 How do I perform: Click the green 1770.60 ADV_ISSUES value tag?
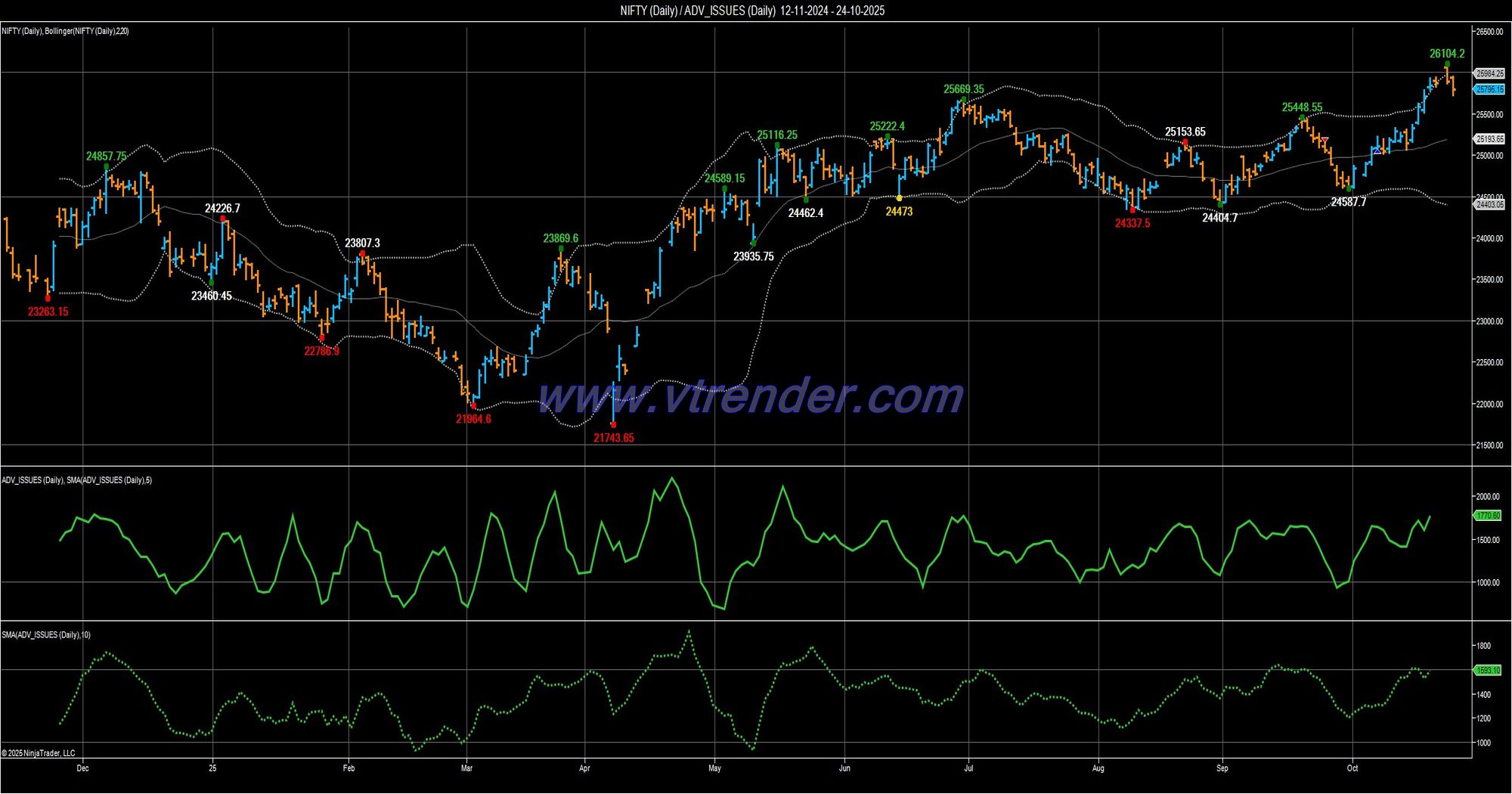[1488, 516]
